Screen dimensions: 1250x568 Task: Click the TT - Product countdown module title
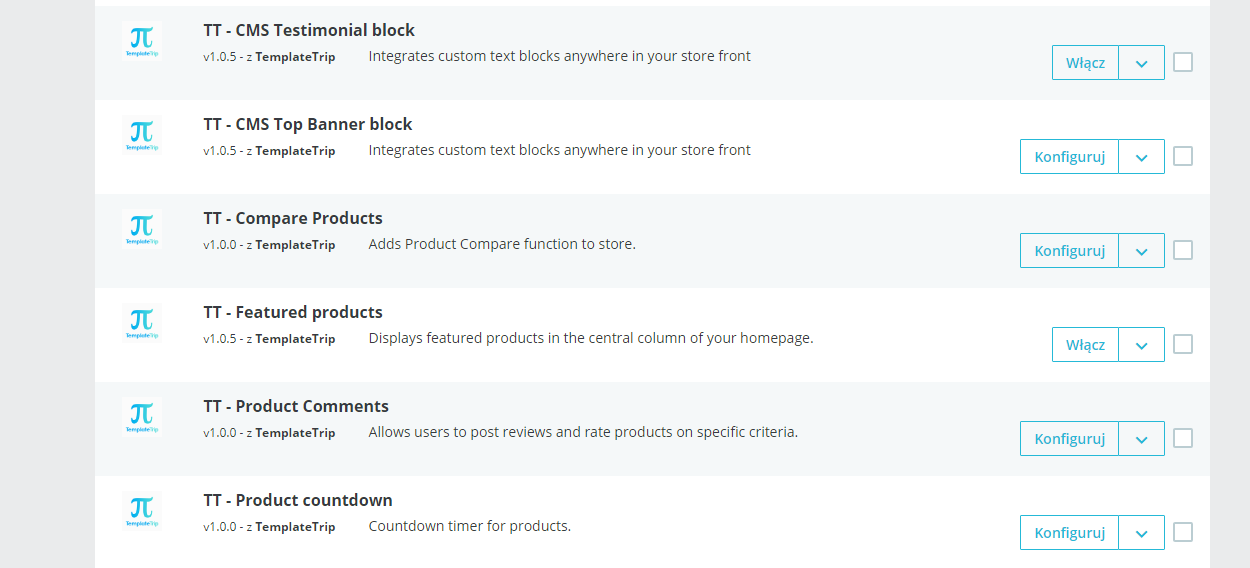(298, 500)
